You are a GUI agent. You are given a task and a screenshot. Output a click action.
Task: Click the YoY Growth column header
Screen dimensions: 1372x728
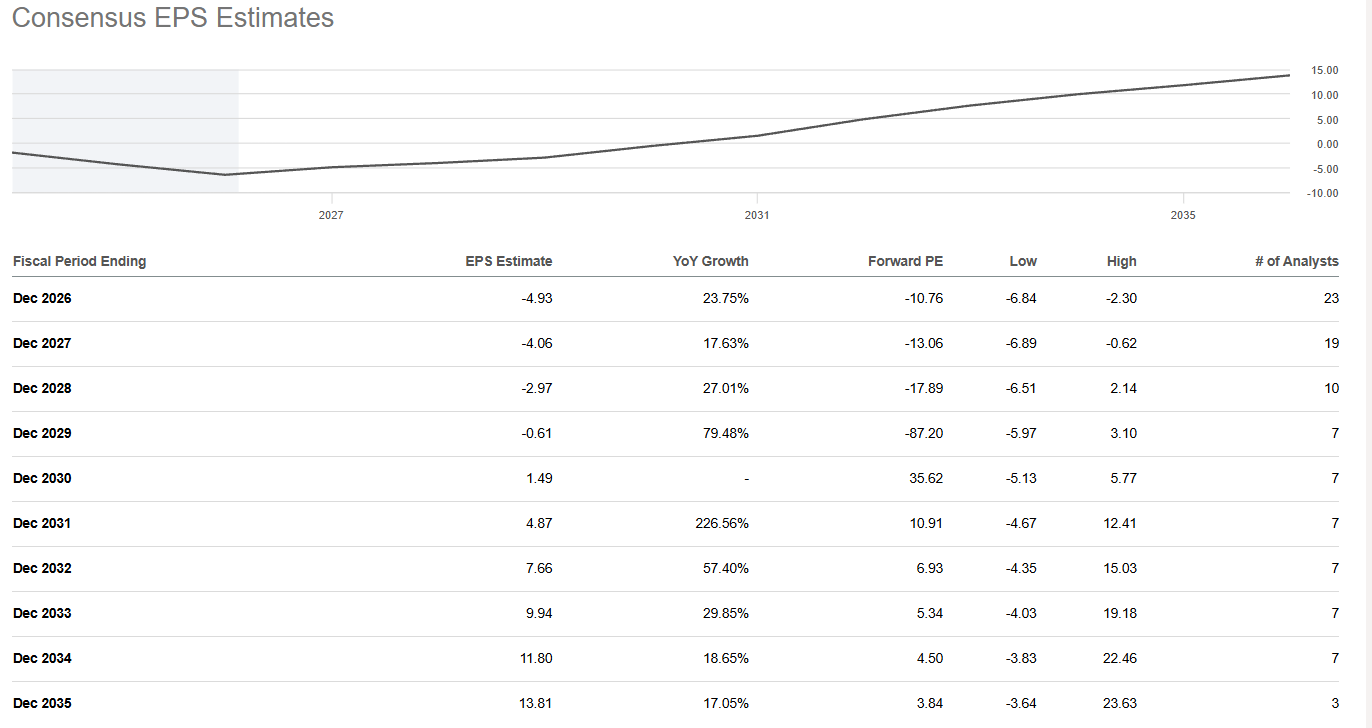coord(710,261)
